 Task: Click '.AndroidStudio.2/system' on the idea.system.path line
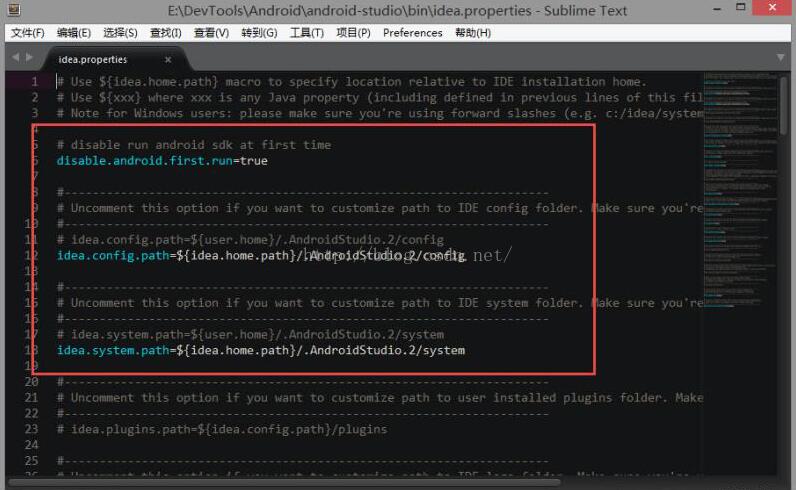384,350
